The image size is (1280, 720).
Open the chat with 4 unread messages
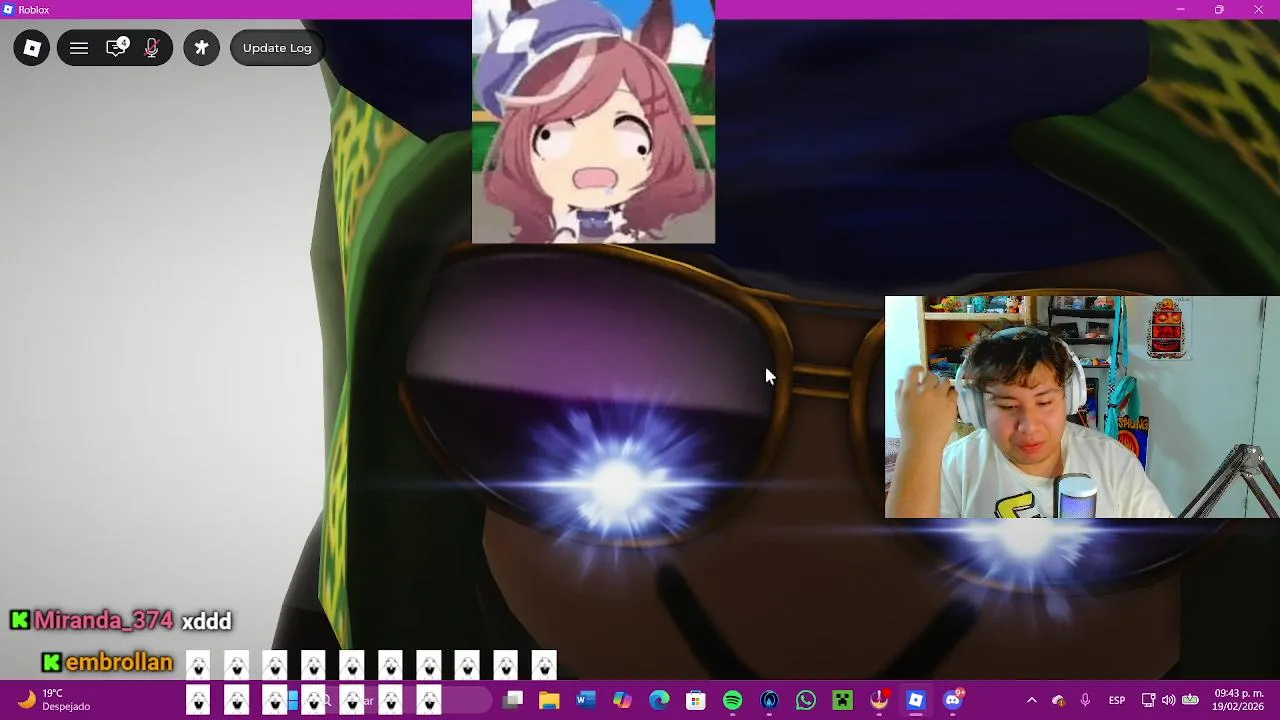pos(117,48)
